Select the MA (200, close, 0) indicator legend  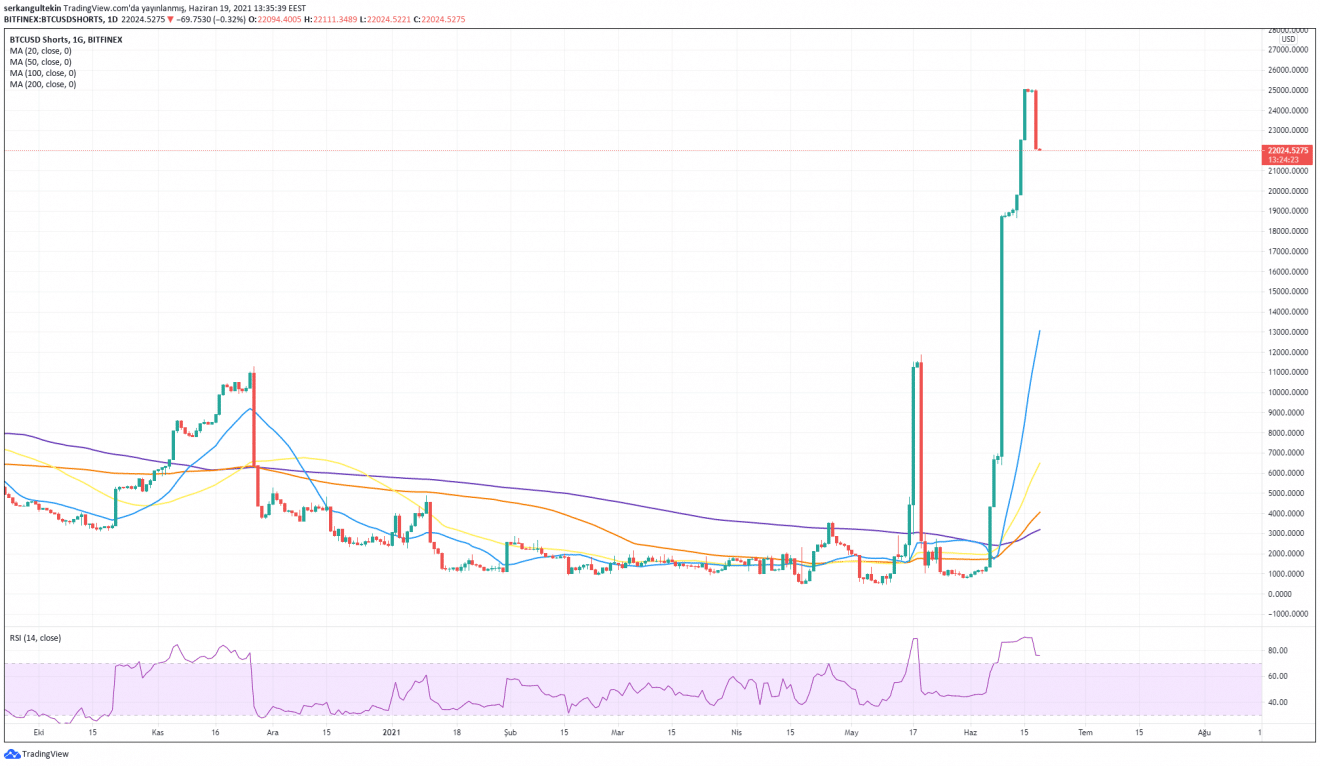tap(43, 84)
